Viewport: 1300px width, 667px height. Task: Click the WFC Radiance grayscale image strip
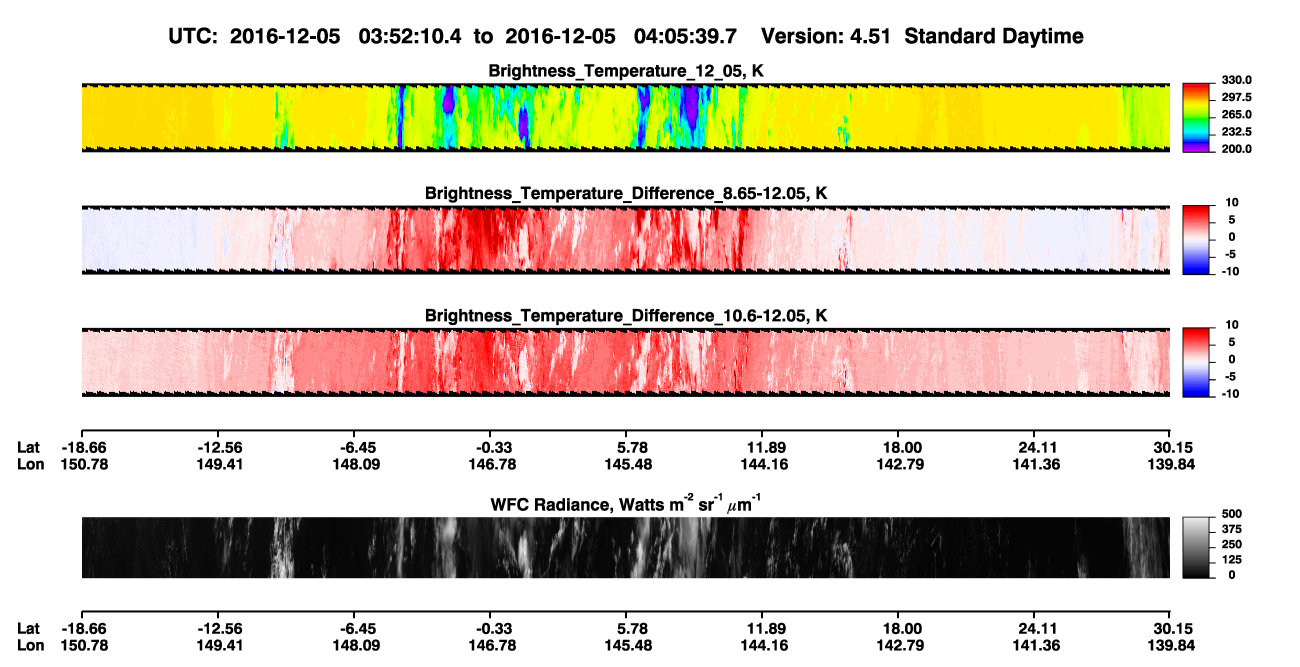[625, 547]
